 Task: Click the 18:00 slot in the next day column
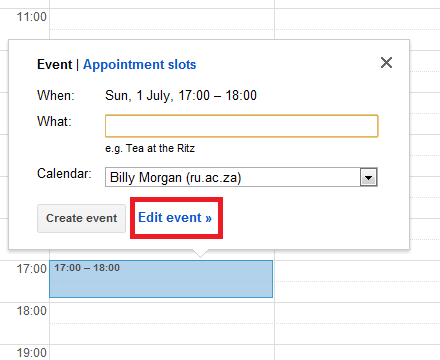(x=357, y=323)
